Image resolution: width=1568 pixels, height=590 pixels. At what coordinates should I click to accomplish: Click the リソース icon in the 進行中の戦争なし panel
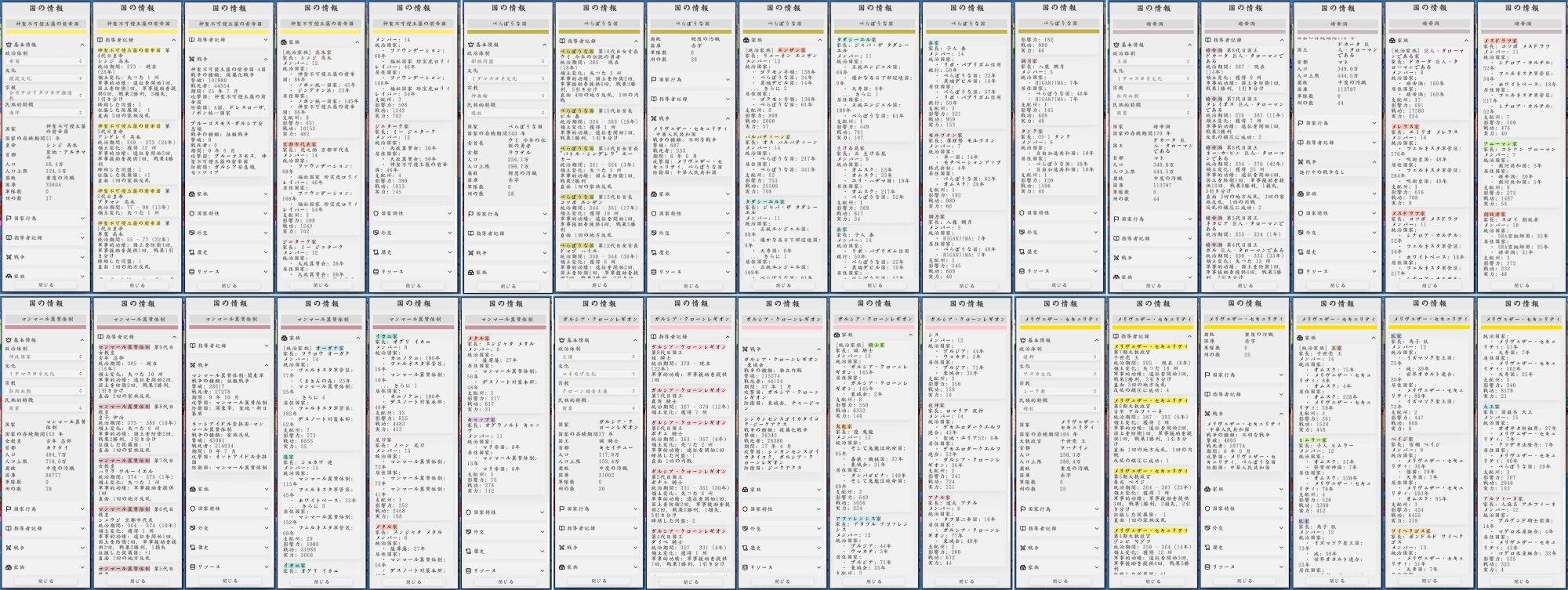pos(1301,272)
